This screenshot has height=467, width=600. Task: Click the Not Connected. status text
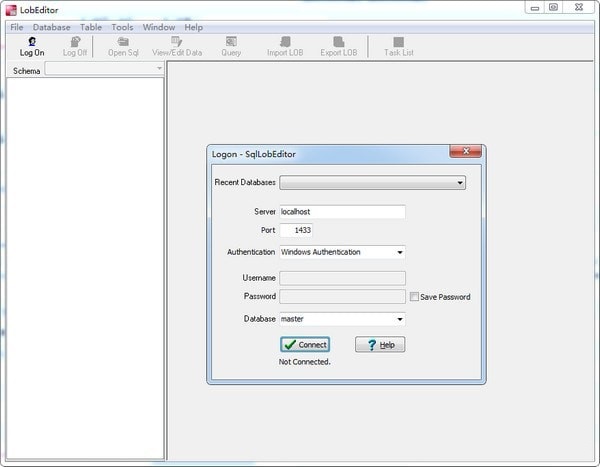pos(304,362)
